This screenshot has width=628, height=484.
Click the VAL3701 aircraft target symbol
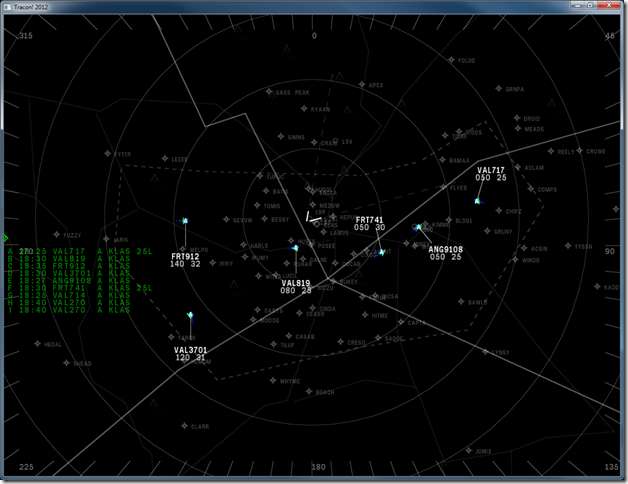(190, 315)
